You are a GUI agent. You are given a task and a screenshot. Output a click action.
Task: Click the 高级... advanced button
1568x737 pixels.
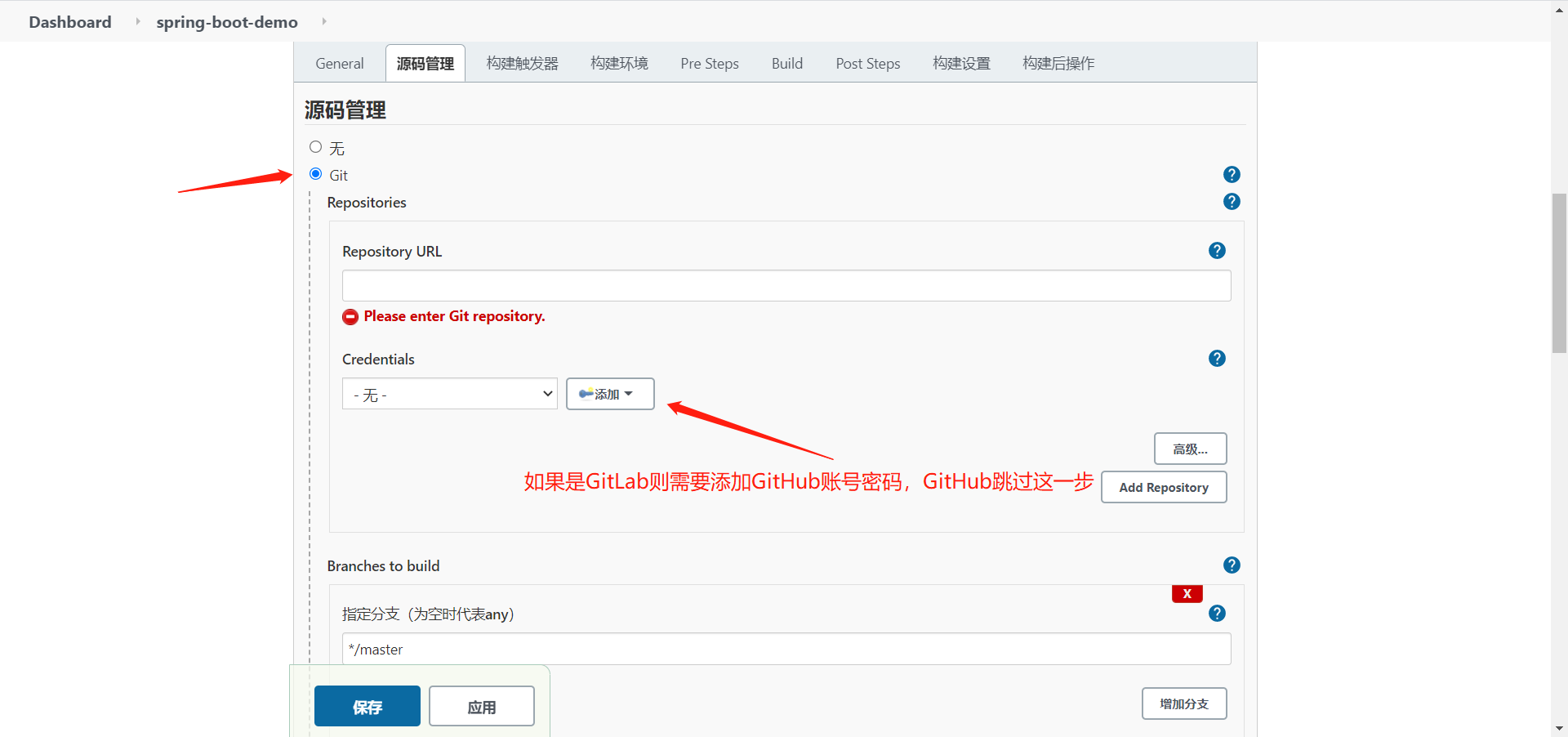[1190, 449]
